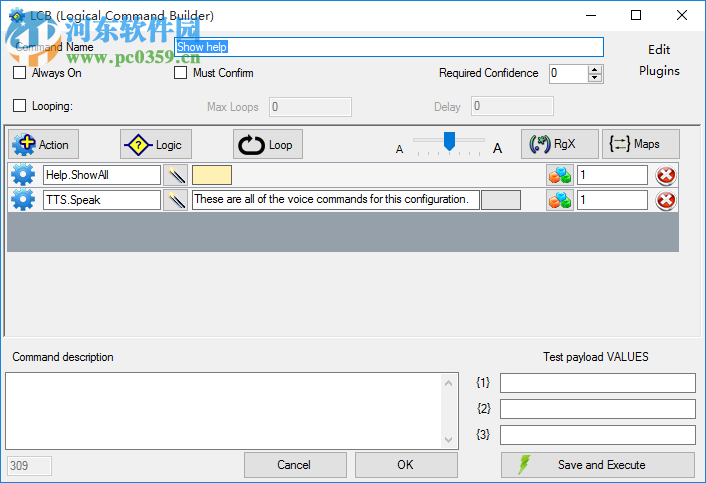This screenshot has height=483, width=706.
Task: Decrease Required Confidence with down arrow
Action: tap(595, 78)
